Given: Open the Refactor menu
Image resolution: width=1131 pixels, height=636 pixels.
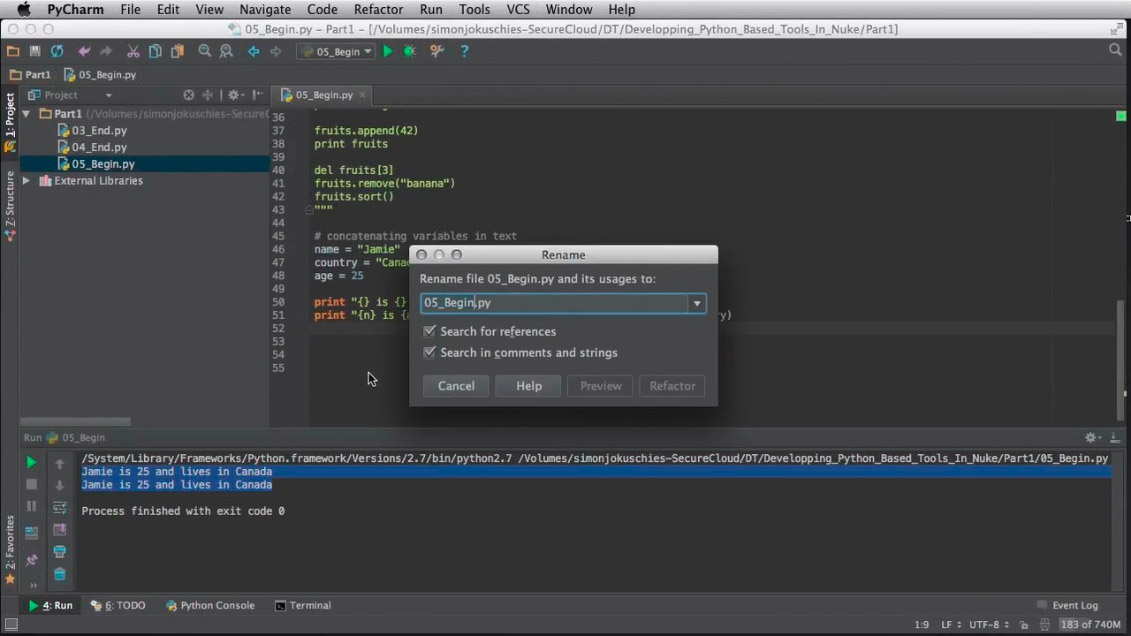Looking at the screenshot, I should click(x=378, y=9).
